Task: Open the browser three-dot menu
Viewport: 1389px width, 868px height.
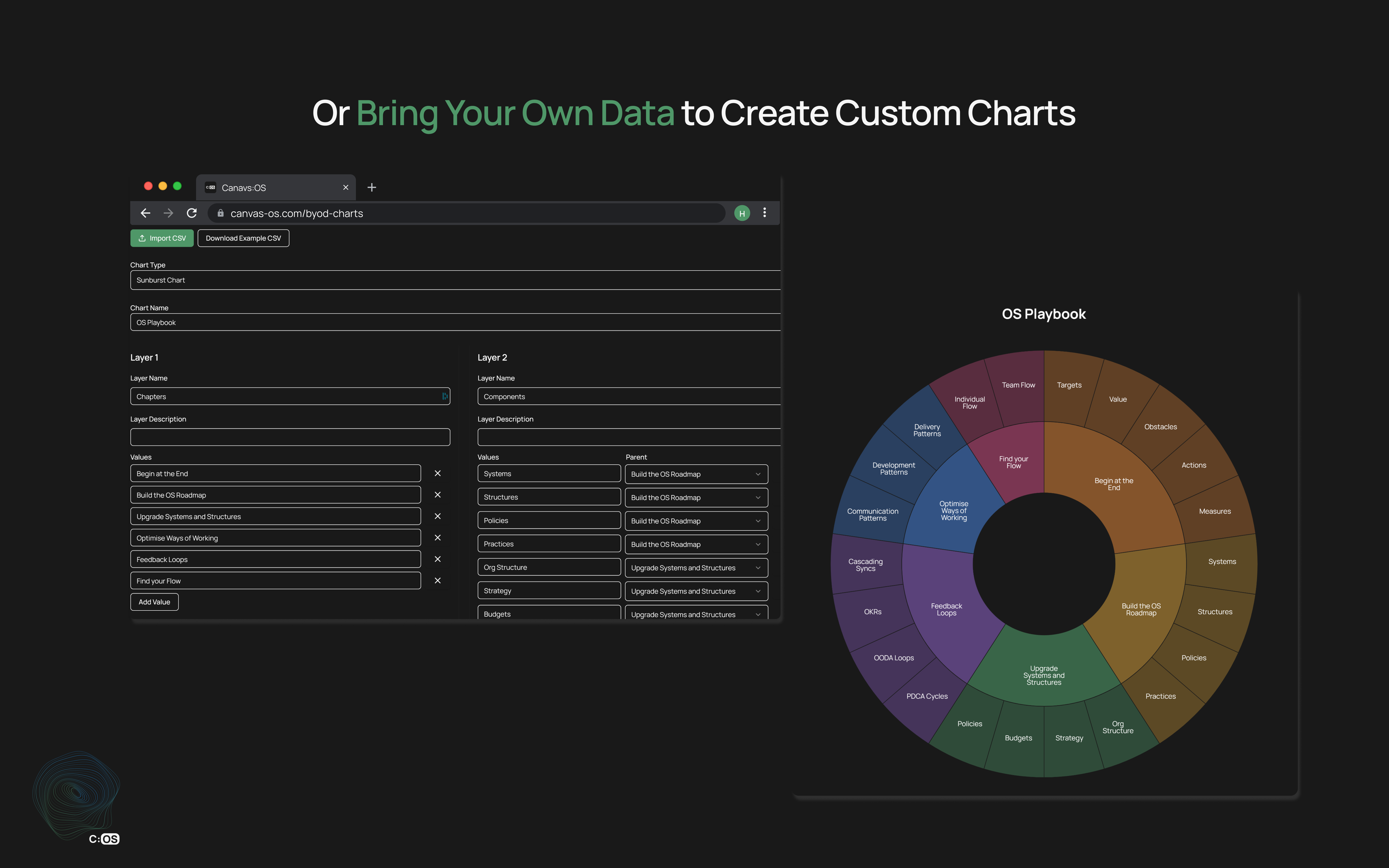Action: (x=764, y=213)
